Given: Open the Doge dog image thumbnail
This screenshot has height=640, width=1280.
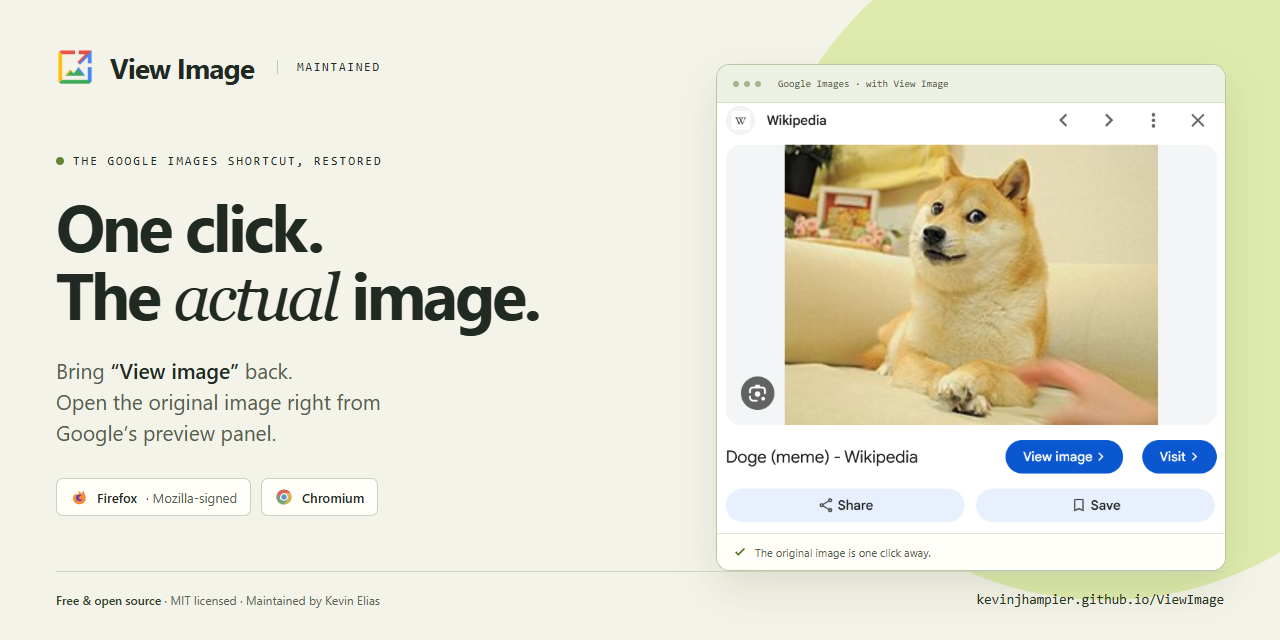Looking at the screenshot, I should point(971,285).
